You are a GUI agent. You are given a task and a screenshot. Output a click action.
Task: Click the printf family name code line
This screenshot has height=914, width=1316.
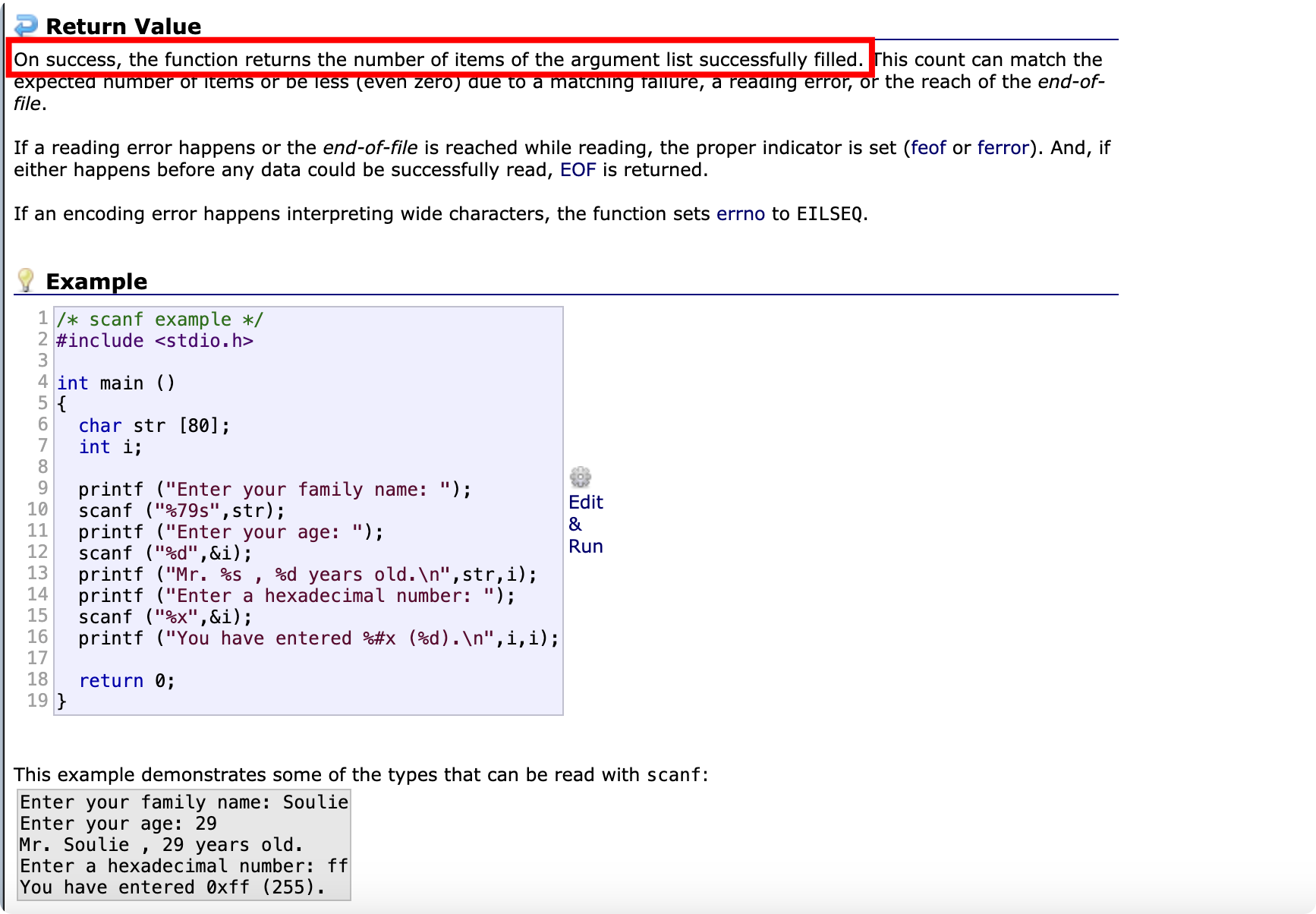[x=275, y=490]
